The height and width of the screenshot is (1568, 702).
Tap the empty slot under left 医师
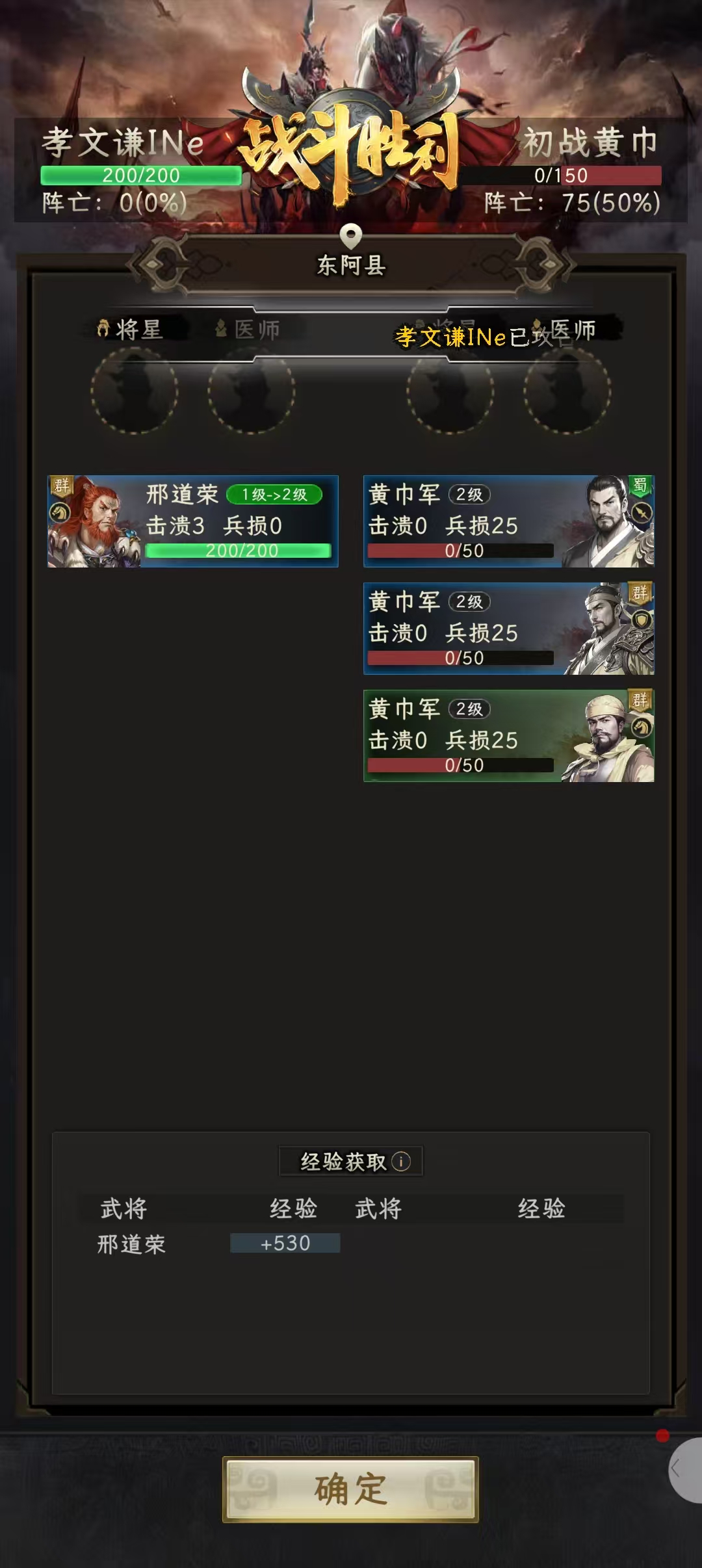coord(252,391)
